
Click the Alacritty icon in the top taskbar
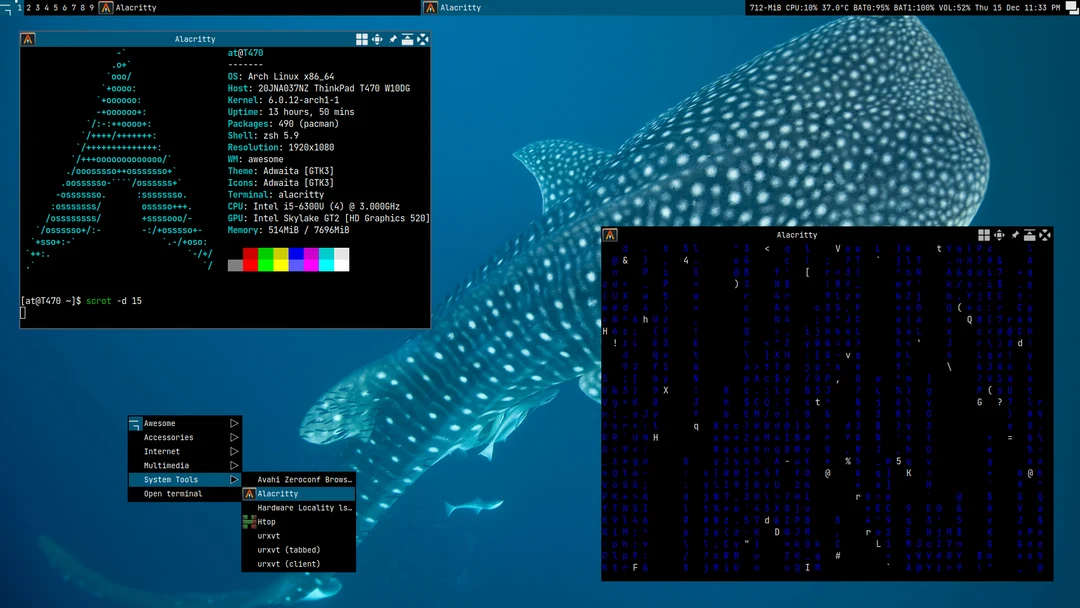pos(105,7)
